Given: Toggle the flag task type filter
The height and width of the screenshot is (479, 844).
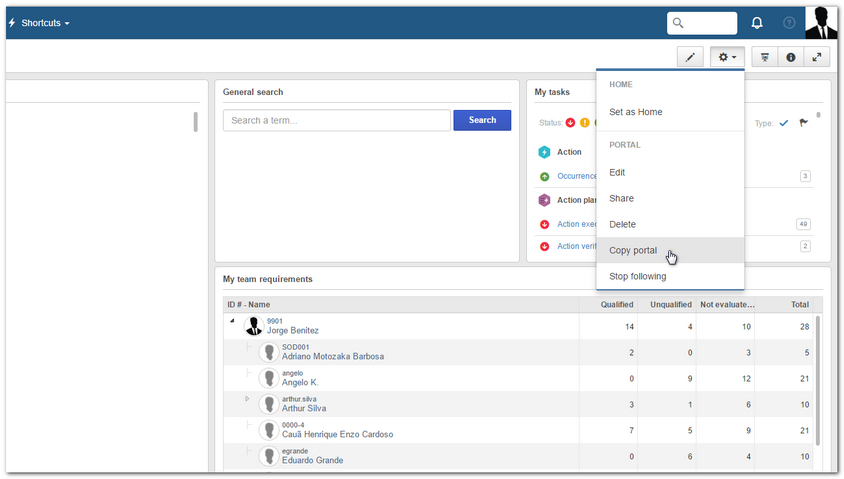Looking at the screenshot, I should pyautogui.click(x=804, y=123).
